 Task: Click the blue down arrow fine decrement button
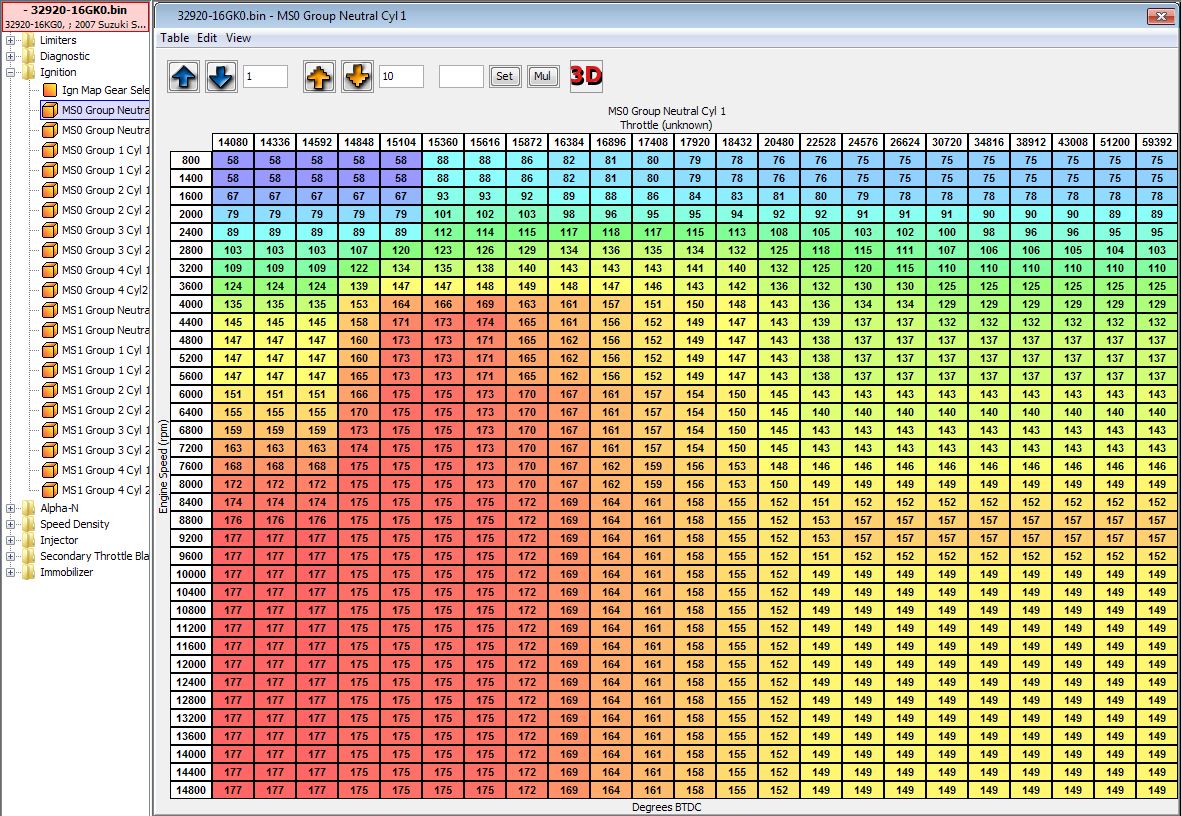click(221, 77)
